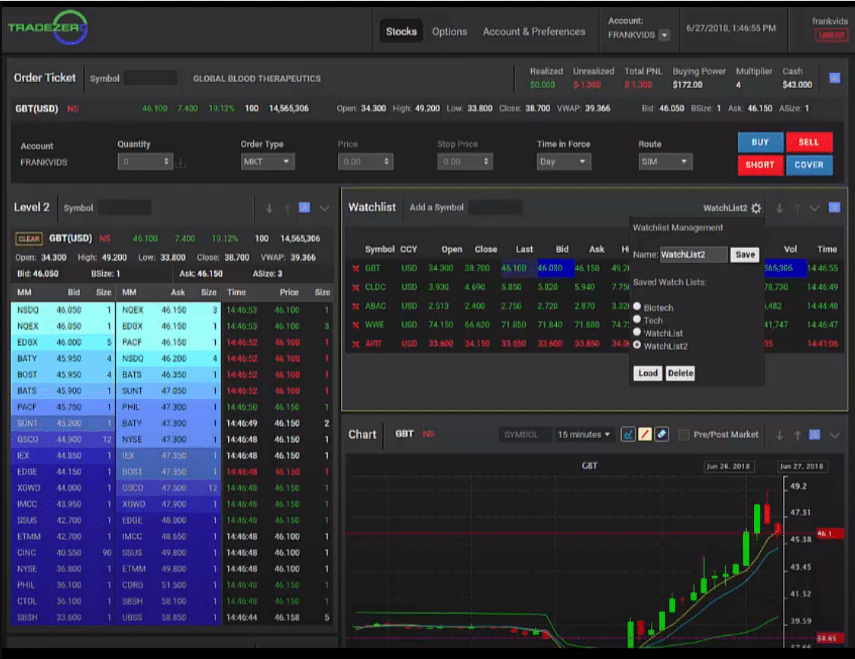The image size is (855, 659).
Task: Enable the Pre/Post Market checkbox
Action: (683, 434)
